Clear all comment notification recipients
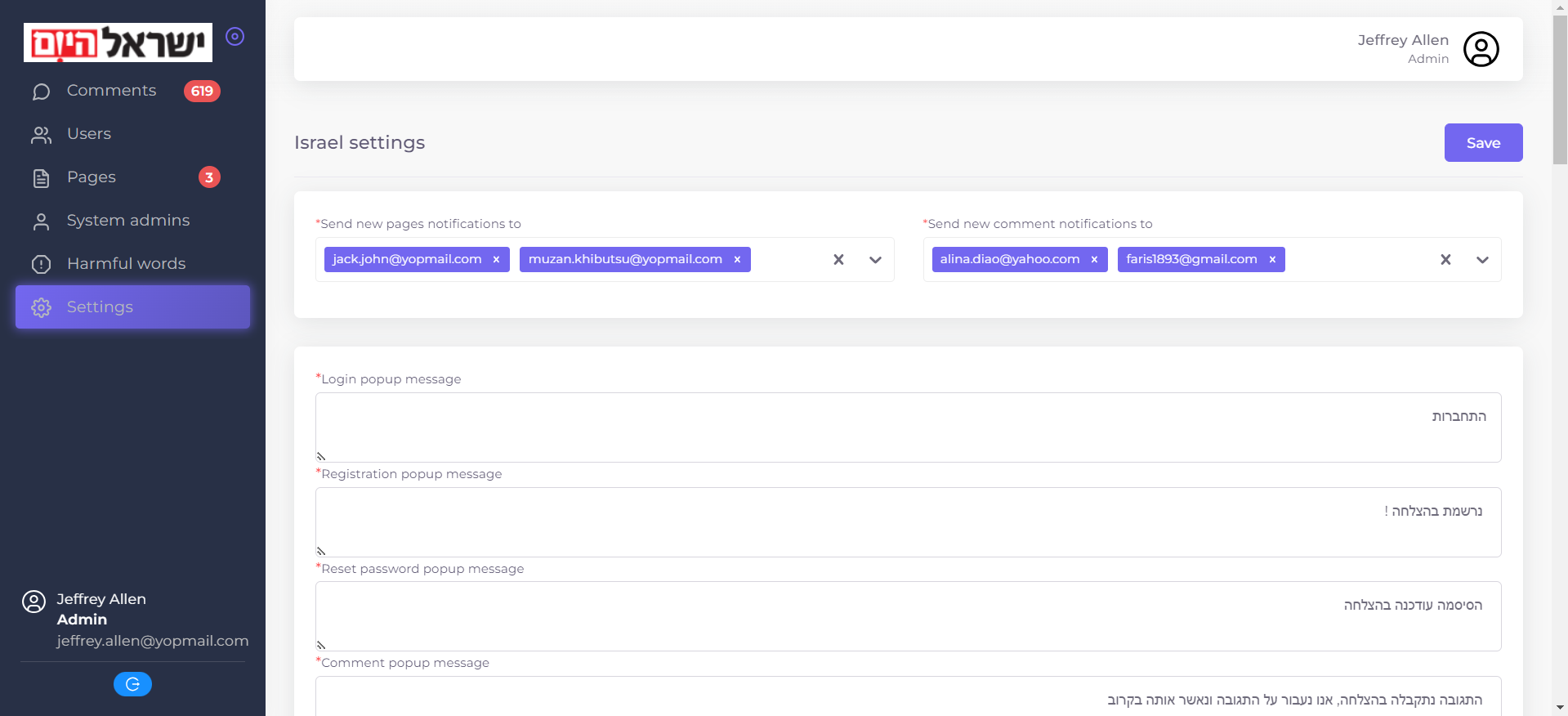The height and width of the screenshot is (716, 1568). pos(1445,260)
